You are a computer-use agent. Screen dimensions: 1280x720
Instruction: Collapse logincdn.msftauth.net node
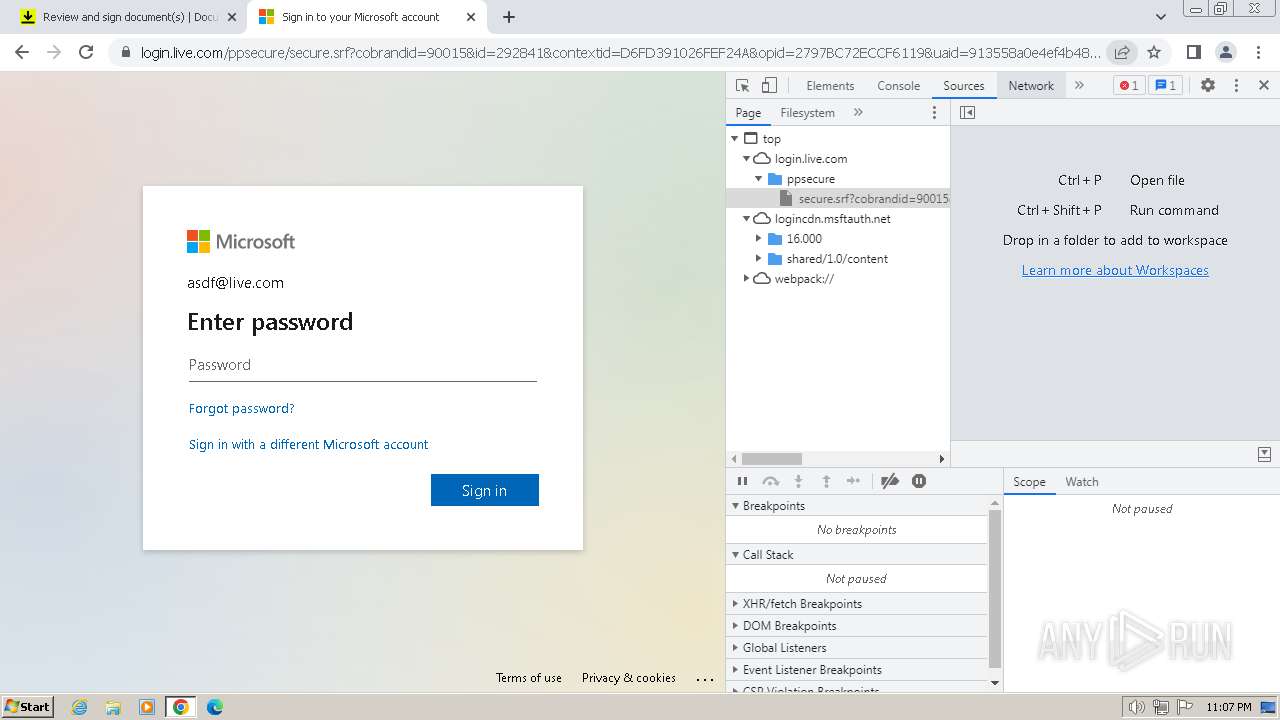[x=746, y=219]
